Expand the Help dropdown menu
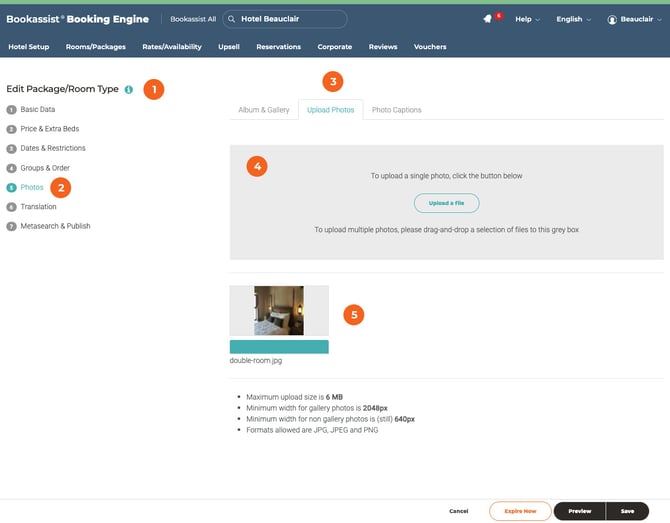This screenshot has height=523, width=670. 527,19
